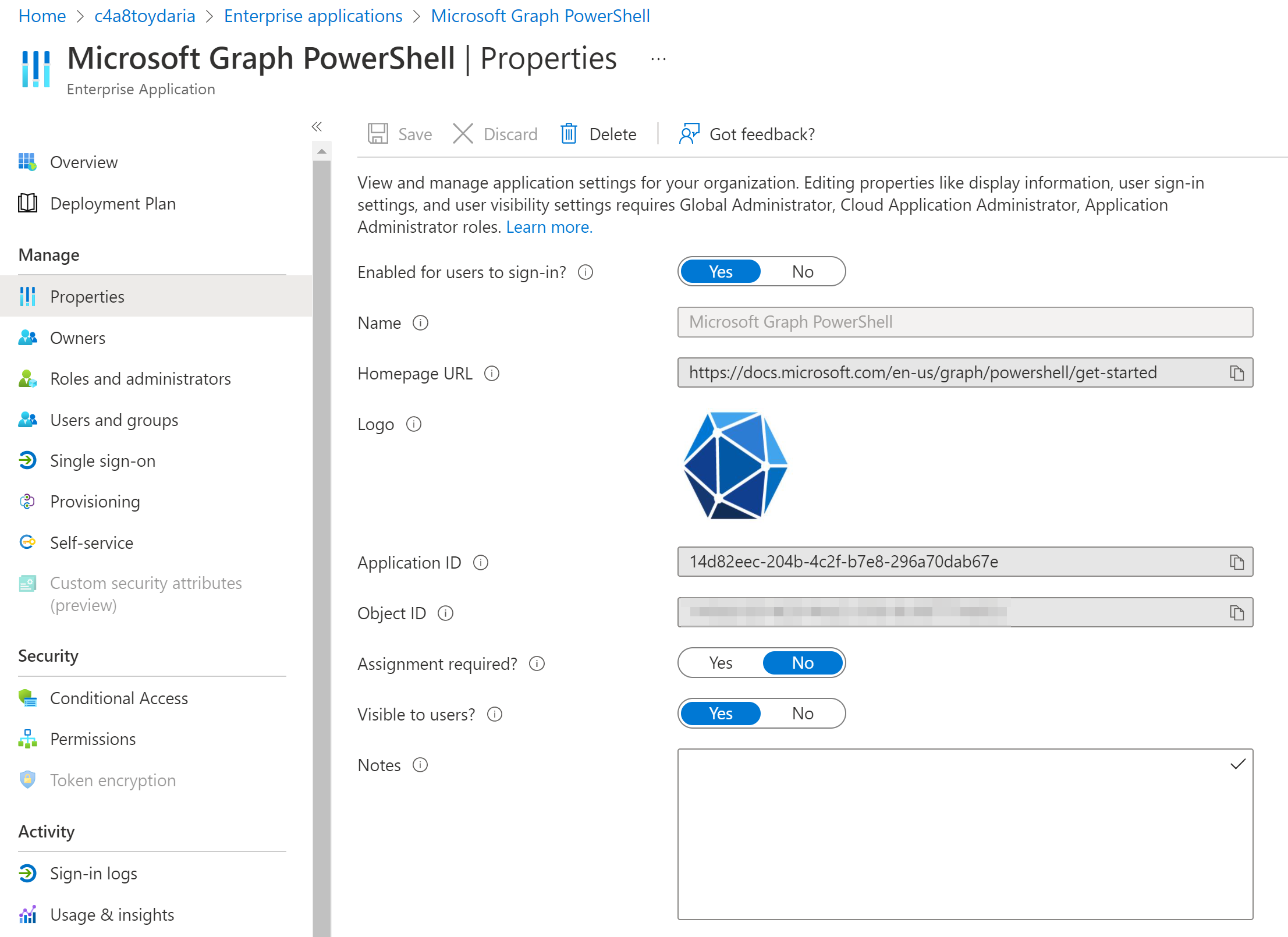Click the Overview navigation icon
Viewport: 1288px width, 937px height.
coord(27,161)
